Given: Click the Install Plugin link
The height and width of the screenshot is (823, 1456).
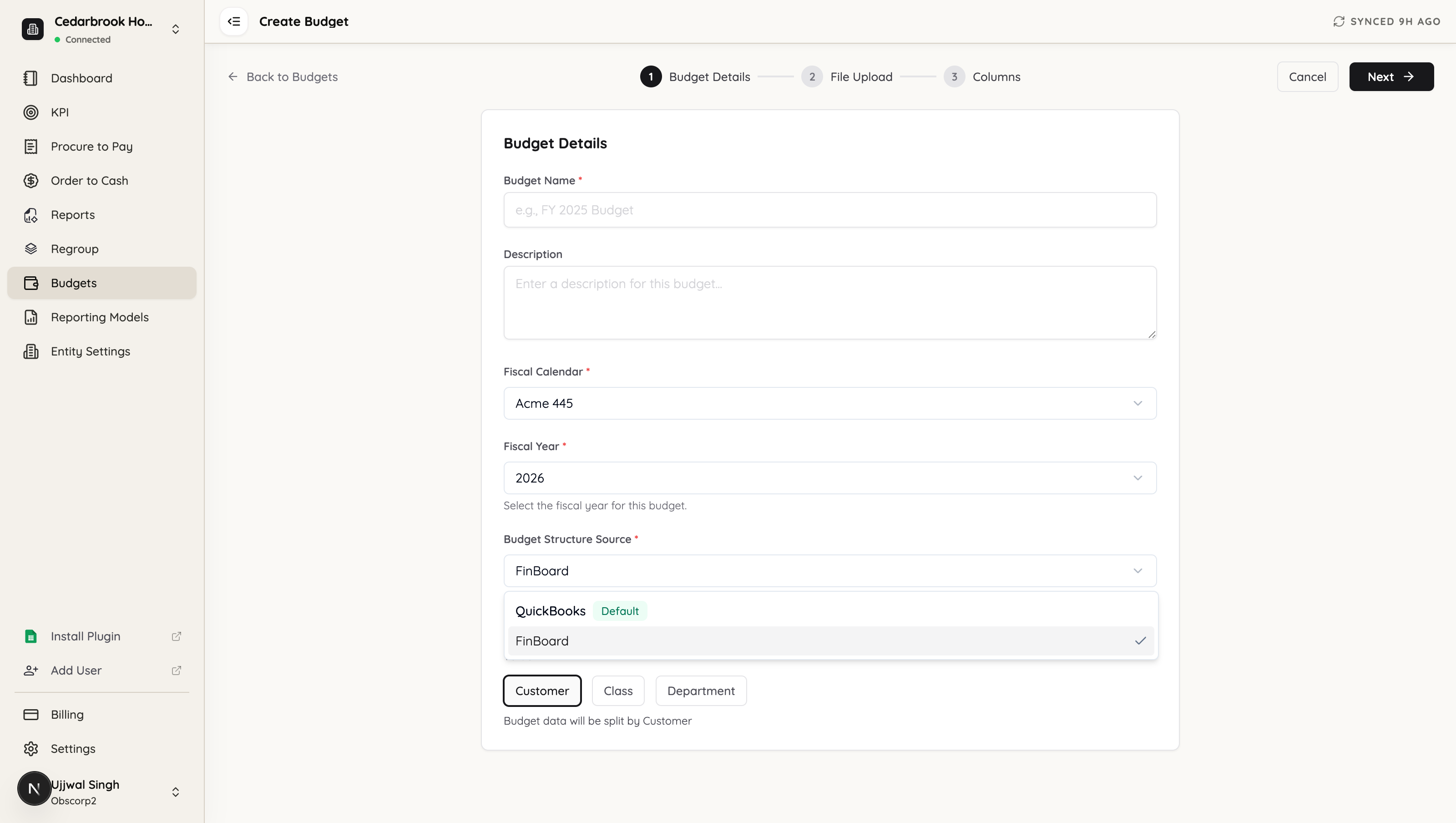Looking at the screenshot, I should (x=102, y=636).
